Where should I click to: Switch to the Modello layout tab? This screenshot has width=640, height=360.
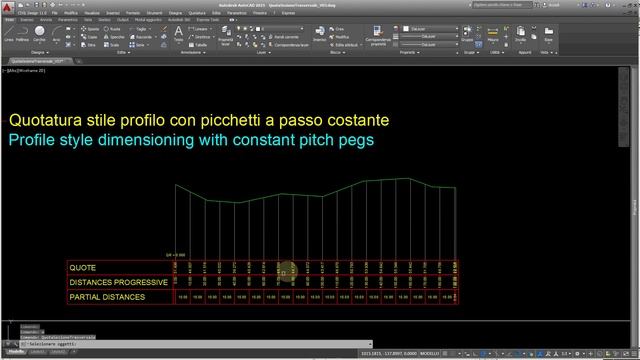pyautogui.click(x=16, y=352)
